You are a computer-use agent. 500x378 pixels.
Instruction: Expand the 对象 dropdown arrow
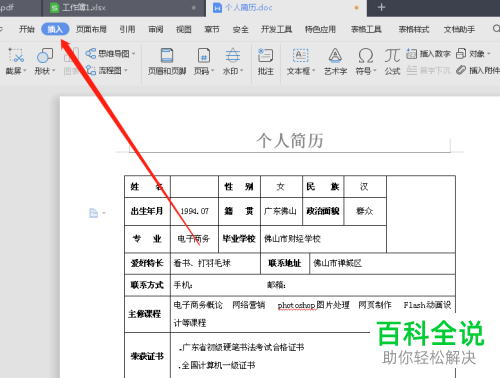488,54
